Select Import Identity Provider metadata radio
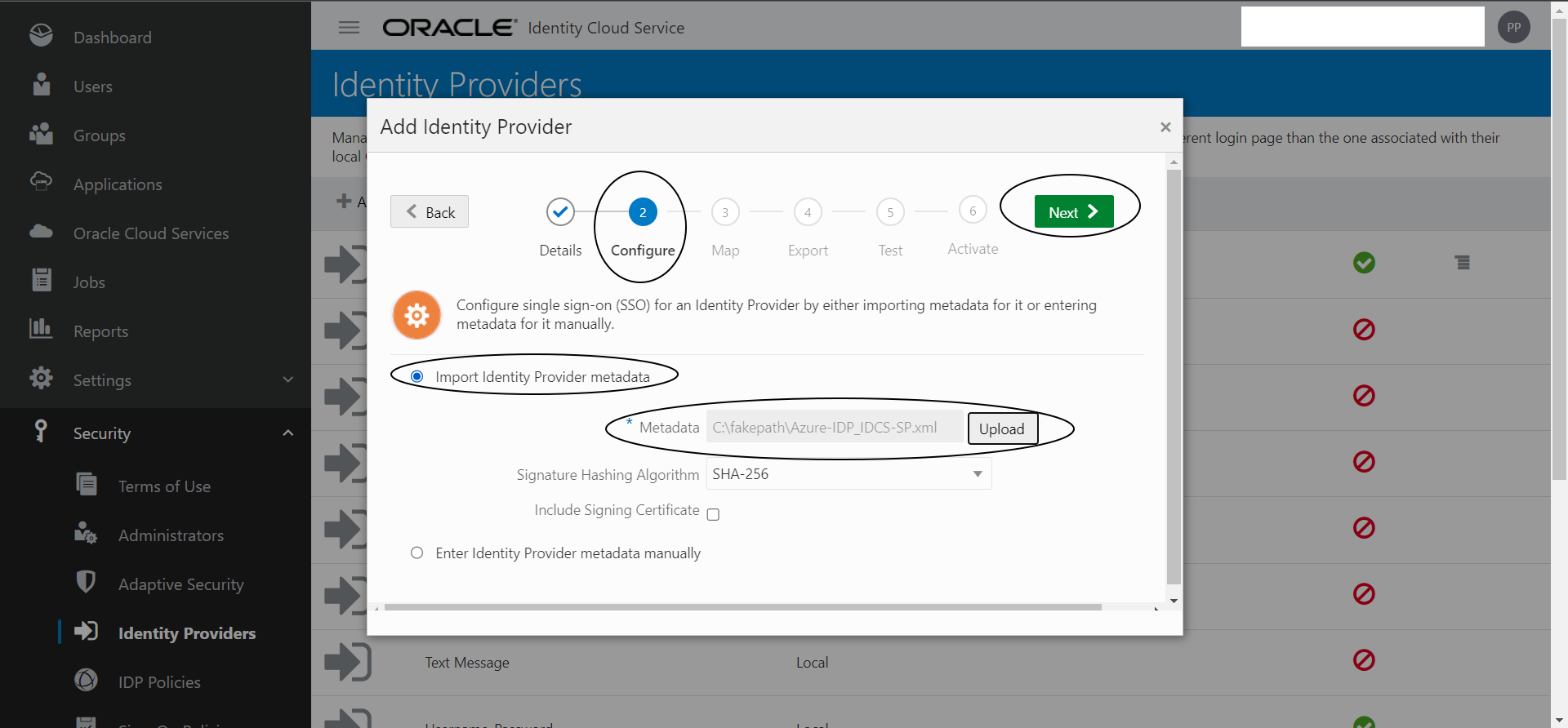Image resolution: width=1568 pixels, height=728 pixels. pyautogui.click(x=417, y=376)
